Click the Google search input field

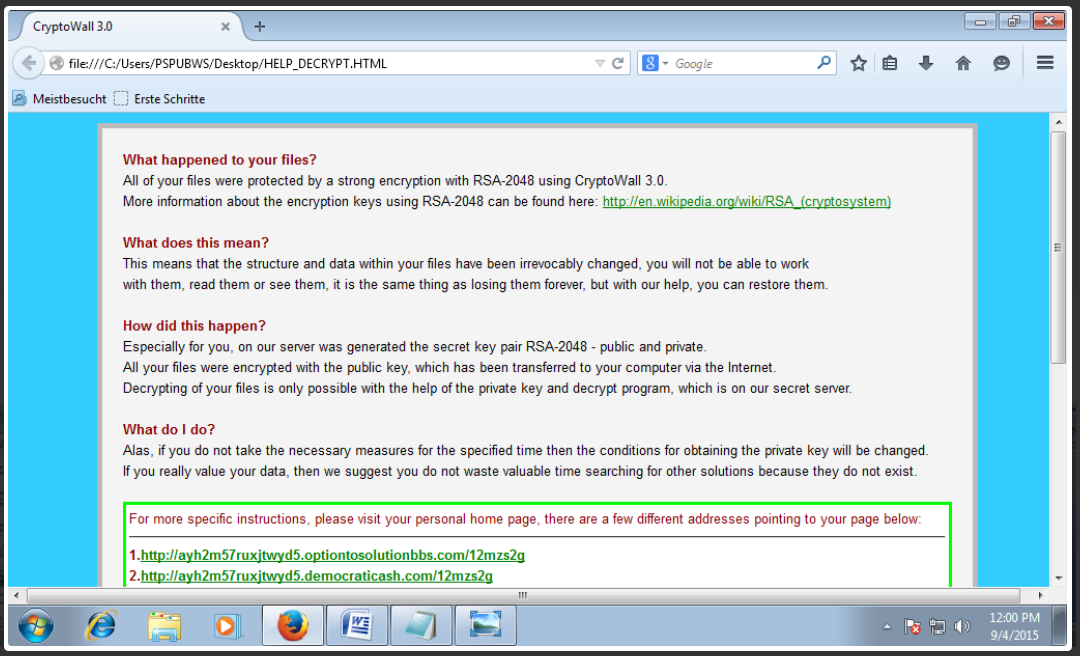(x=742, y=63)
